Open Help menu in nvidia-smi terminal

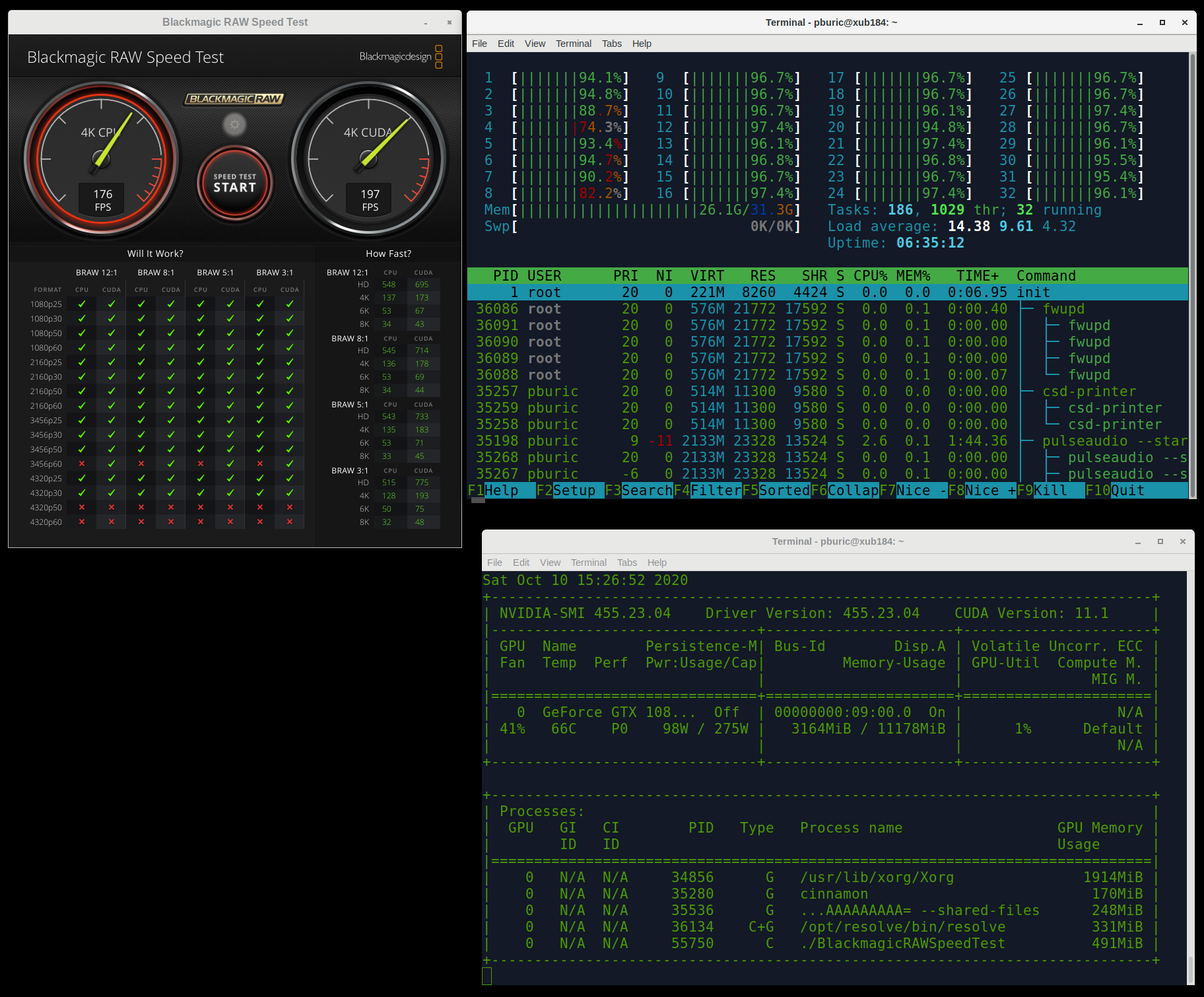(x=657, y=563)
